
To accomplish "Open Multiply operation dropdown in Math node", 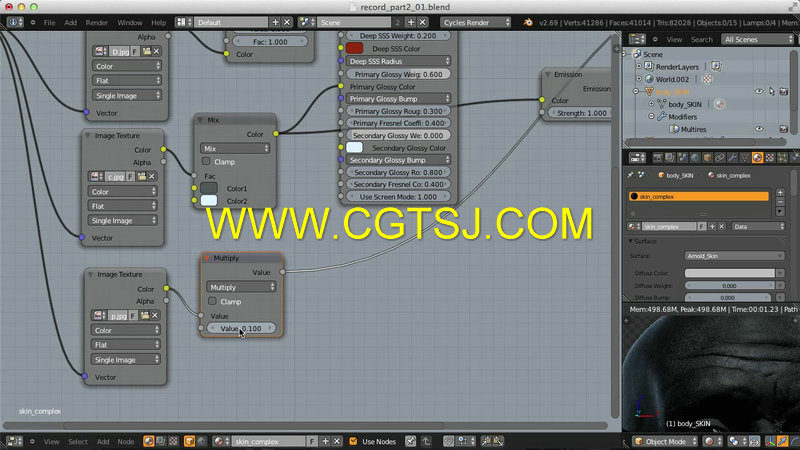I will [x=241, y=287].
